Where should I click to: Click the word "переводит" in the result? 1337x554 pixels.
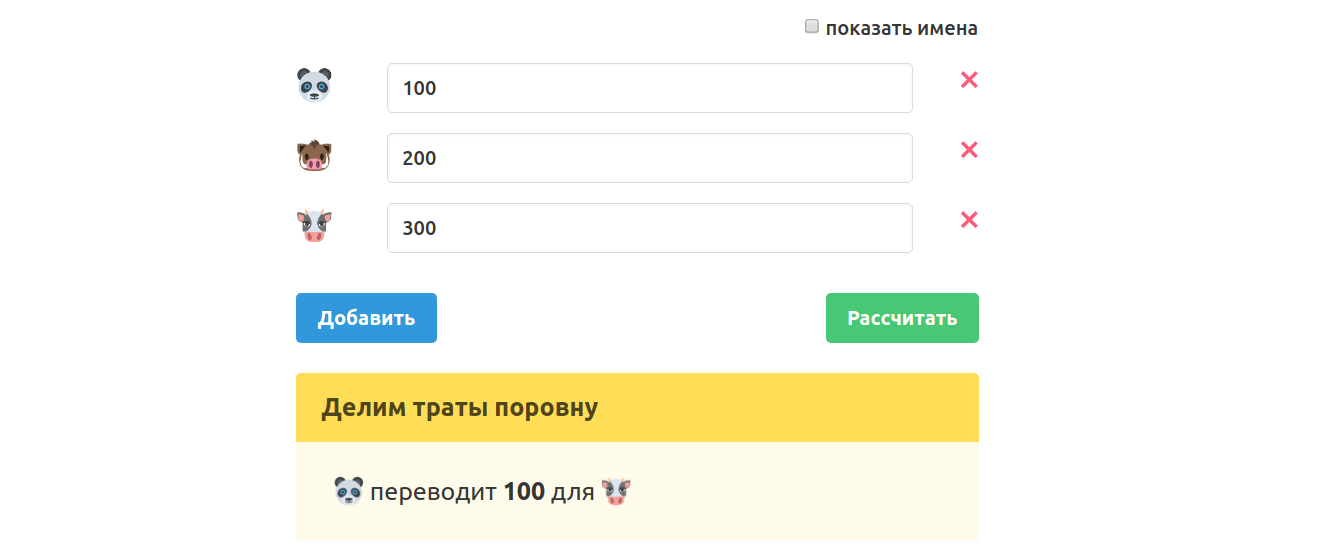click(x=434, y=492)
